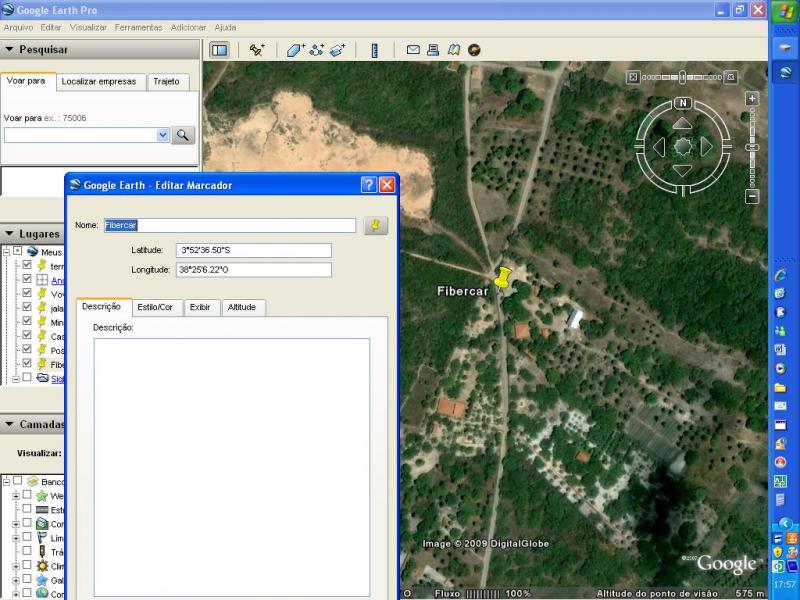This screenshot has width=800, height=600.
Task: Click the look-right arrow on navigation ring
Action: click(706, 147)
